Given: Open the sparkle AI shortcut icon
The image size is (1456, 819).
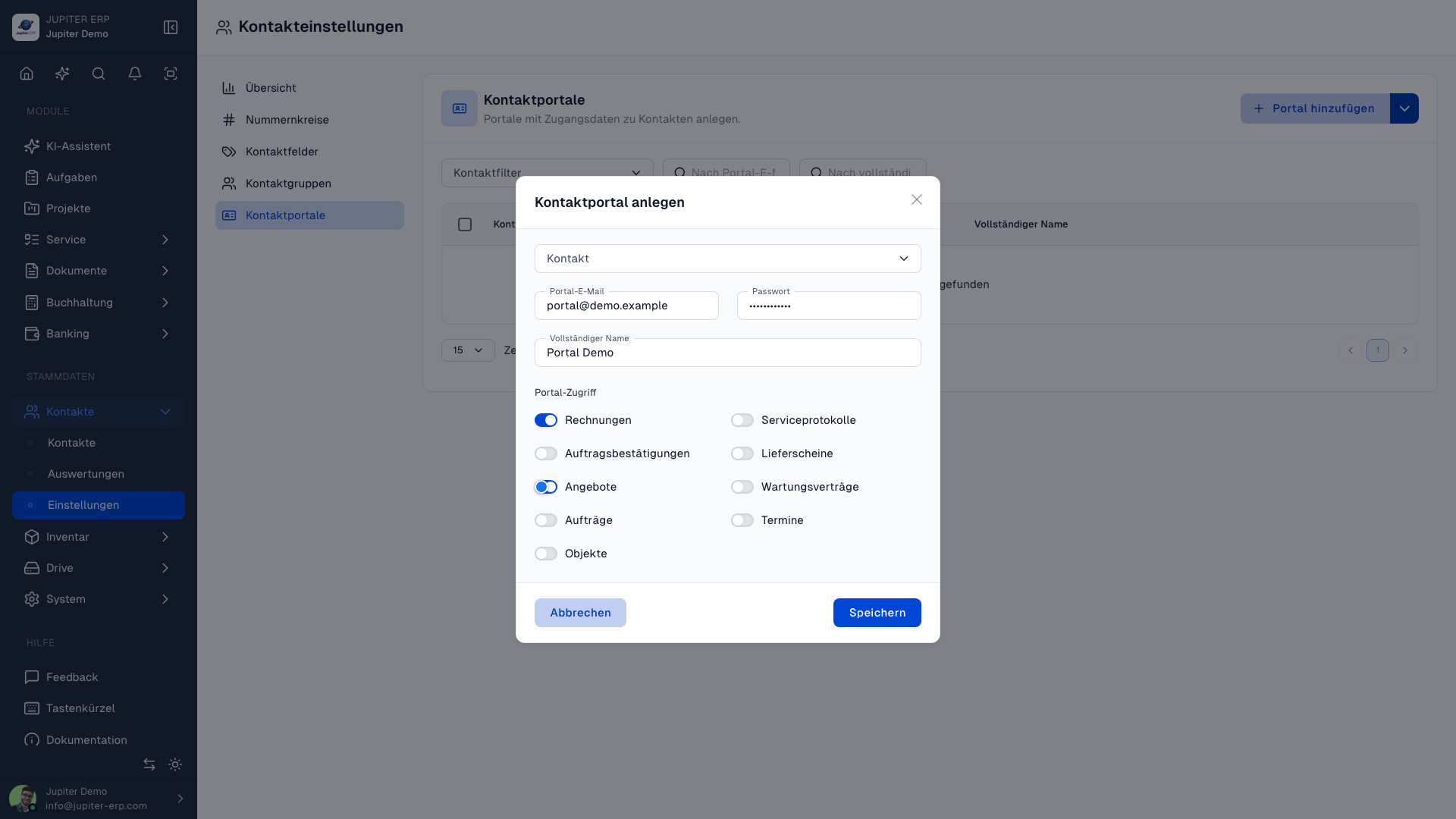Looking at the screenshot, I should point(62,74).
